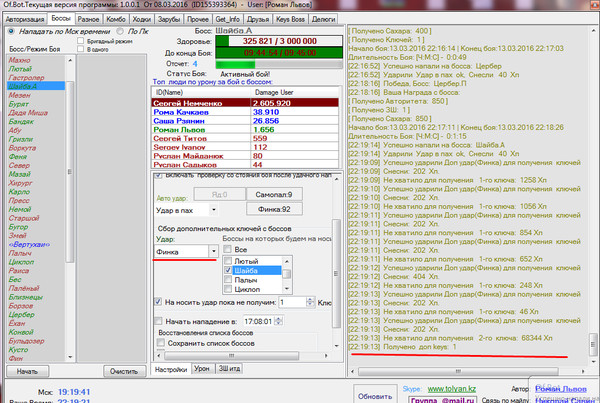
Task: Check the 'Все' bosses checkbox
Action: tap(227, 250)
